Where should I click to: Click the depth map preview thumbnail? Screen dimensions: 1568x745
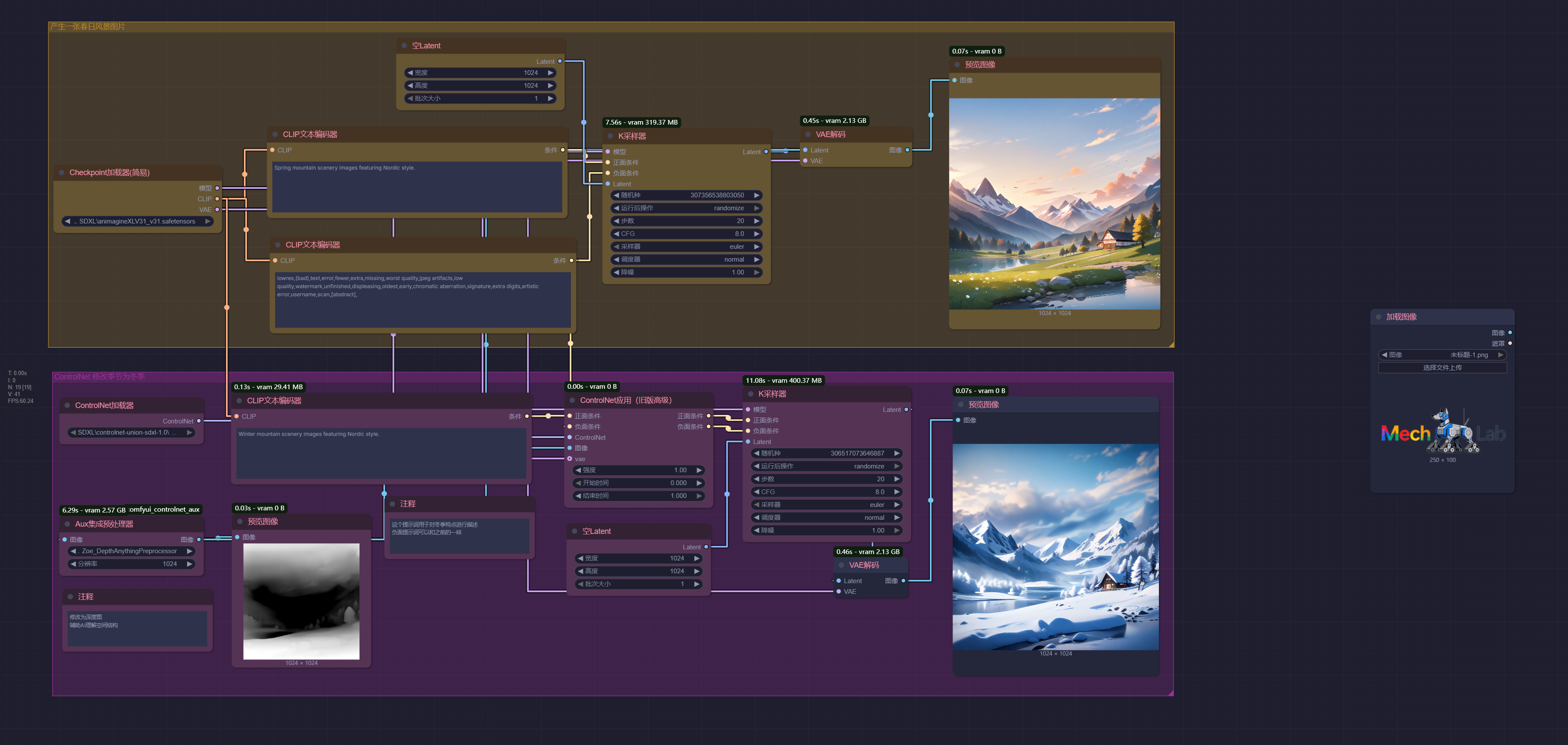pos(301,601)
